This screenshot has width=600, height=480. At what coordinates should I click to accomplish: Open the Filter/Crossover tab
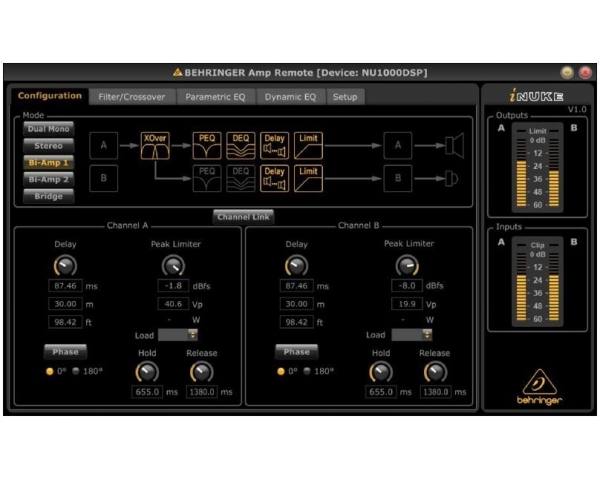(x=132, y=97)
